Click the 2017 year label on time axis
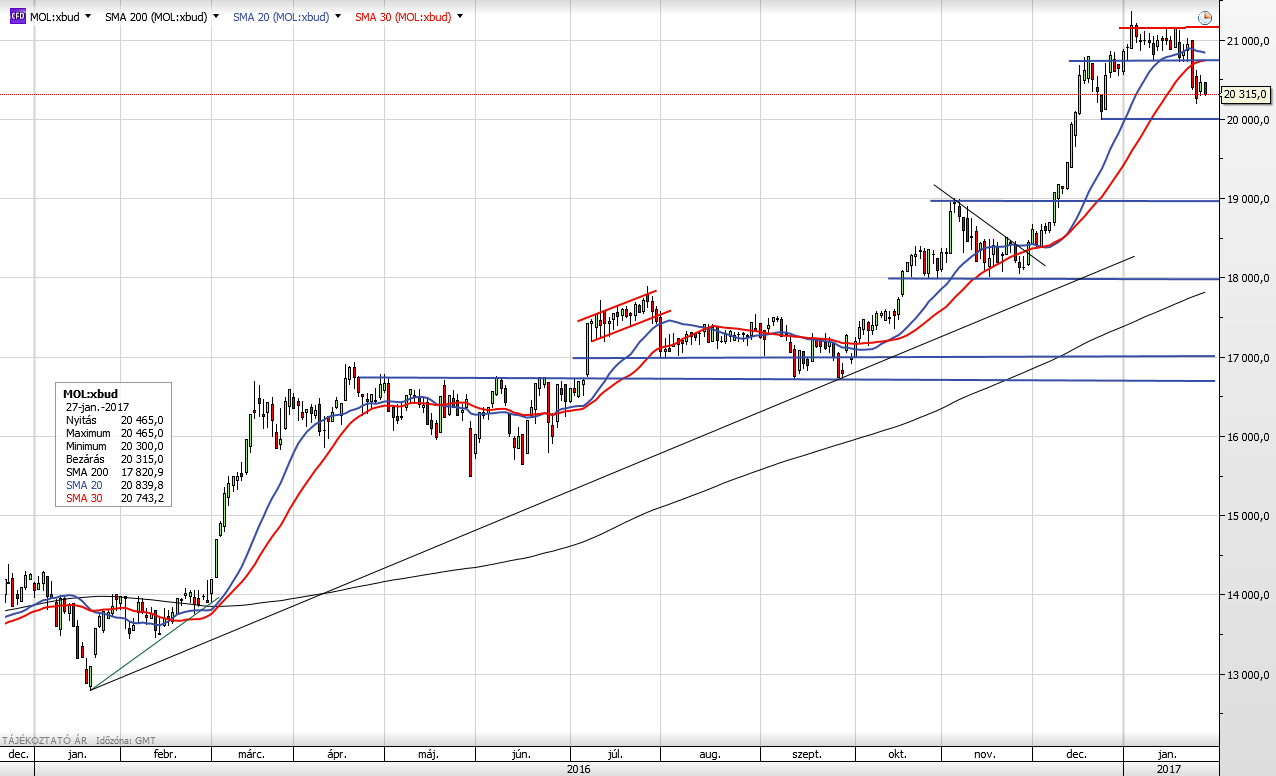The height and width of the screenshot is (776, 1276). [1170, 769]
